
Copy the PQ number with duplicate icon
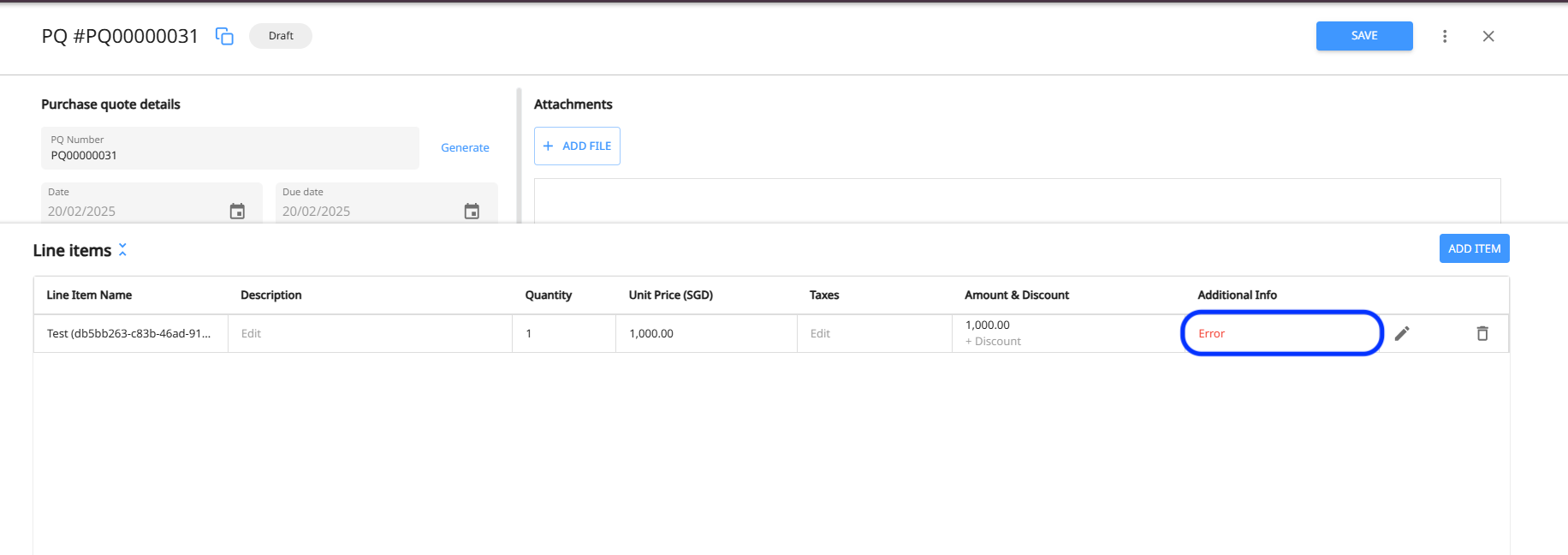click(224, 36)
